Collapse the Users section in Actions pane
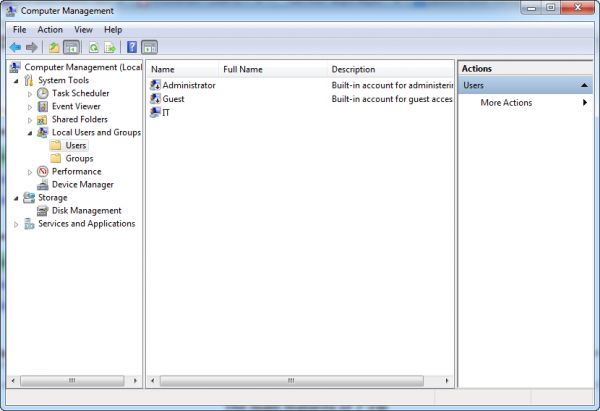This screenshot has width=600, height=411. click(x=584, y=85)
